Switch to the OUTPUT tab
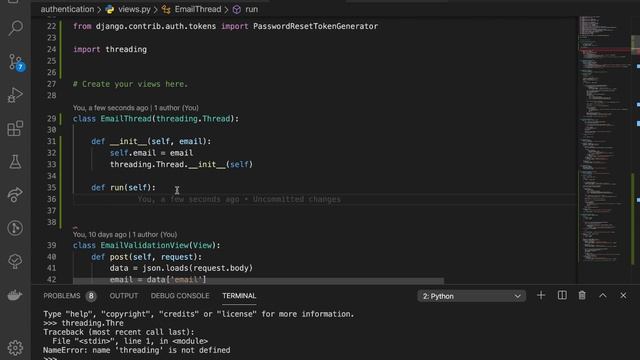Image resolution: width=640 pixels, height=360 pixels. (x=124, y=296)
